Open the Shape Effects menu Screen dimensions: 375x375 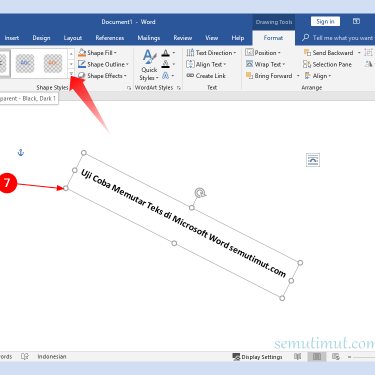(x=102, y=76)
